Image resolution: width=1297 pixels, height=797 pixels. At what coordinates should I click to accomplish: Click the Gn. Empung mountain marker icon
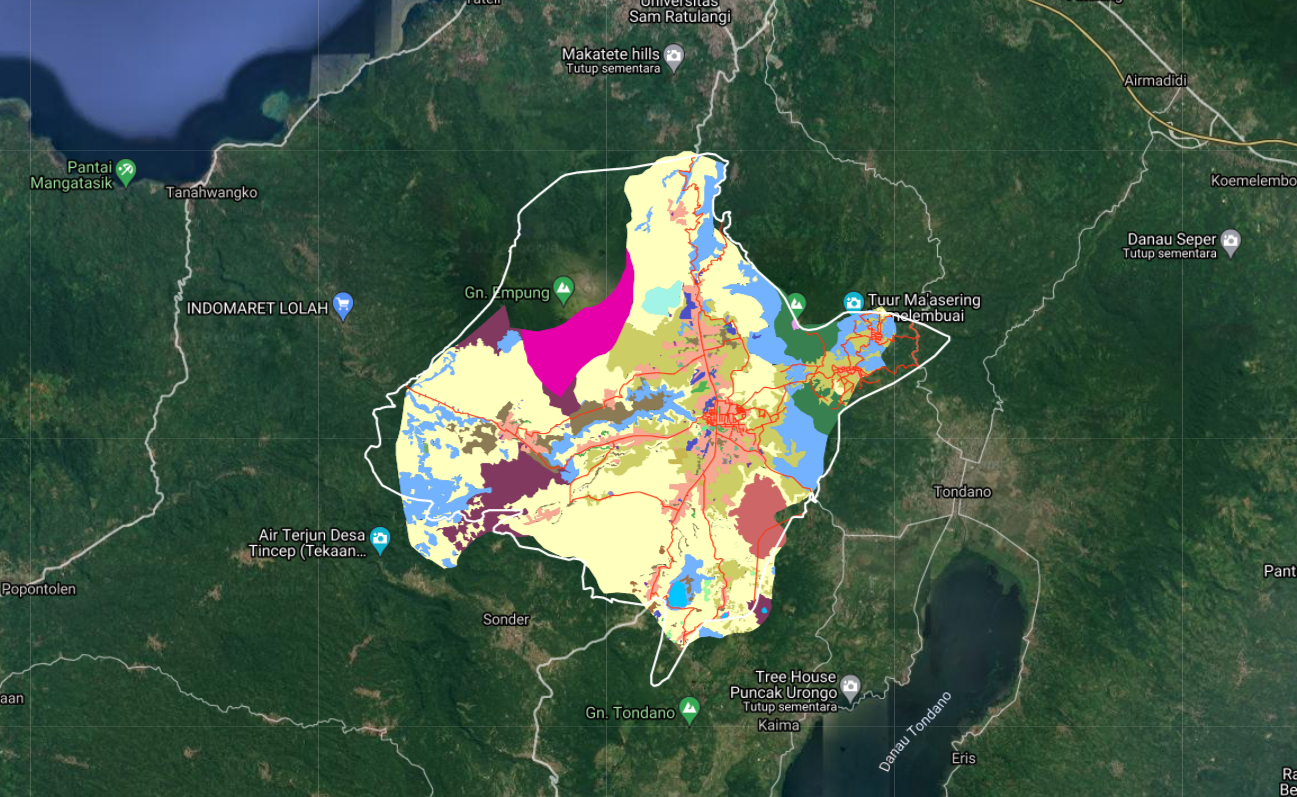(563, 291)
